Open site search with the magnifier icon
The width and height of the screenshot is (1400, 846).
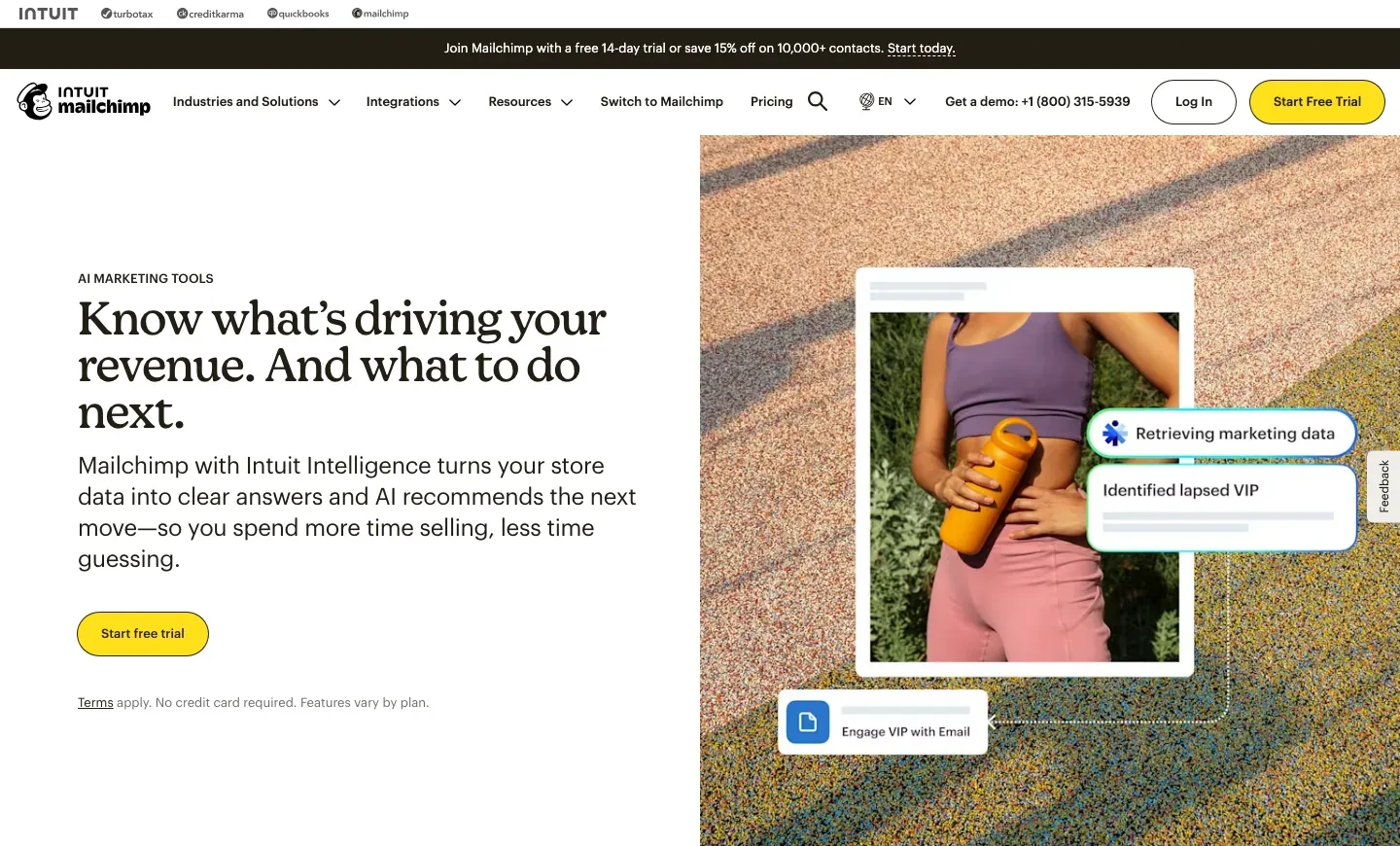[x=818, y=102]
